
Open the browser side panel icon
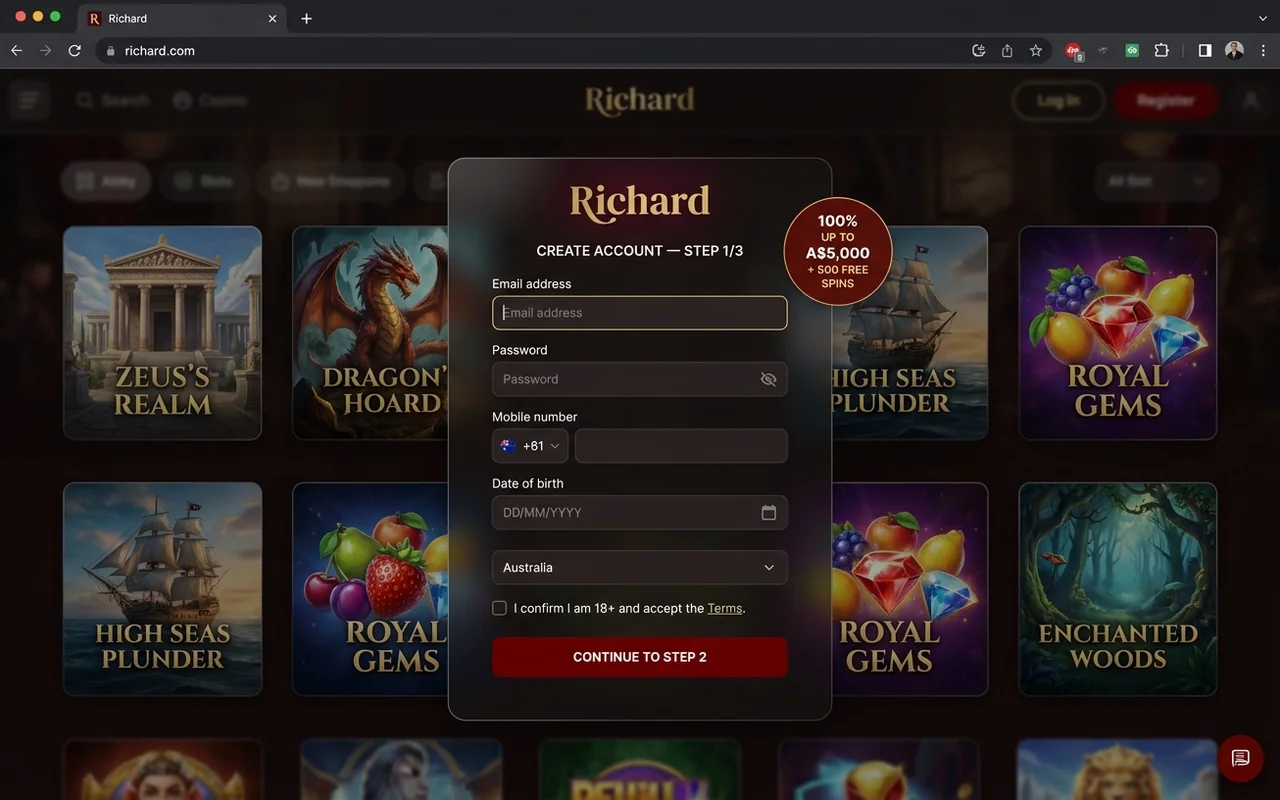[x=1205, y=50]
